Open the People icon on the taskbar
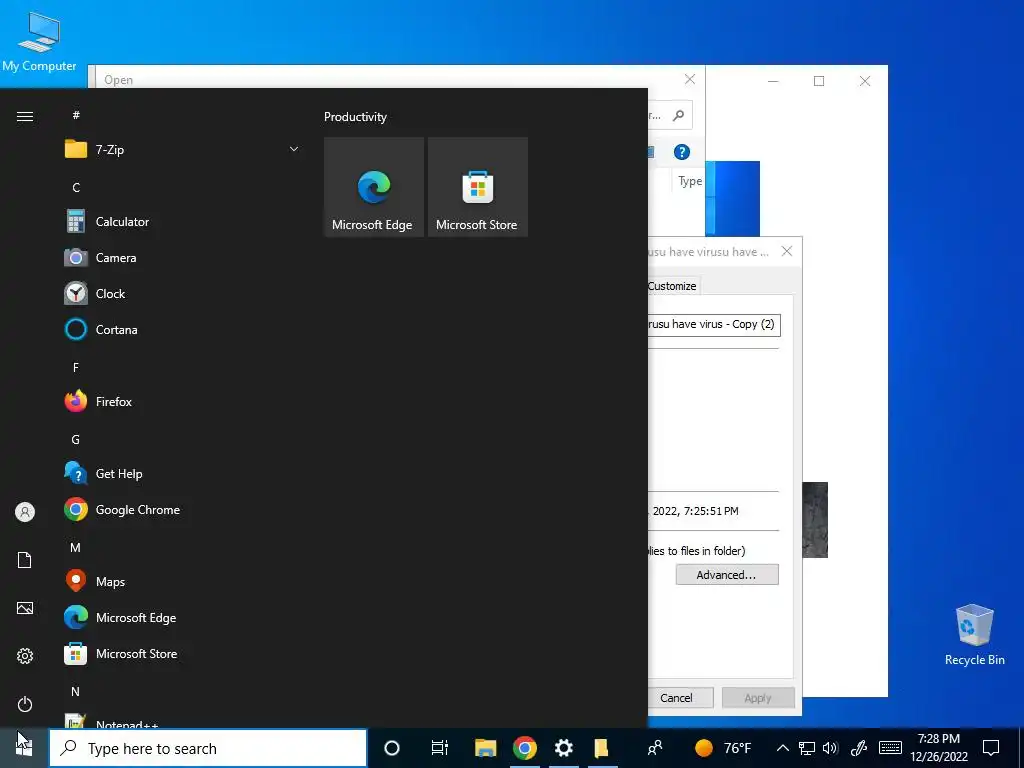 (654, 748)
